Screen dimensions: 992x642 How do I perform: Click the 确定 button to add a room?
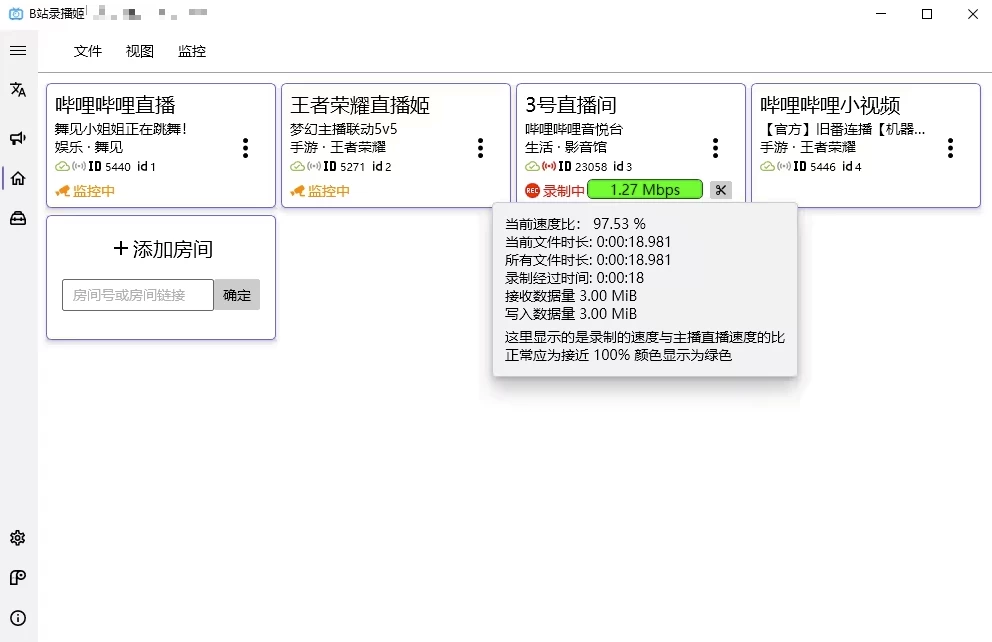point(237,294)
